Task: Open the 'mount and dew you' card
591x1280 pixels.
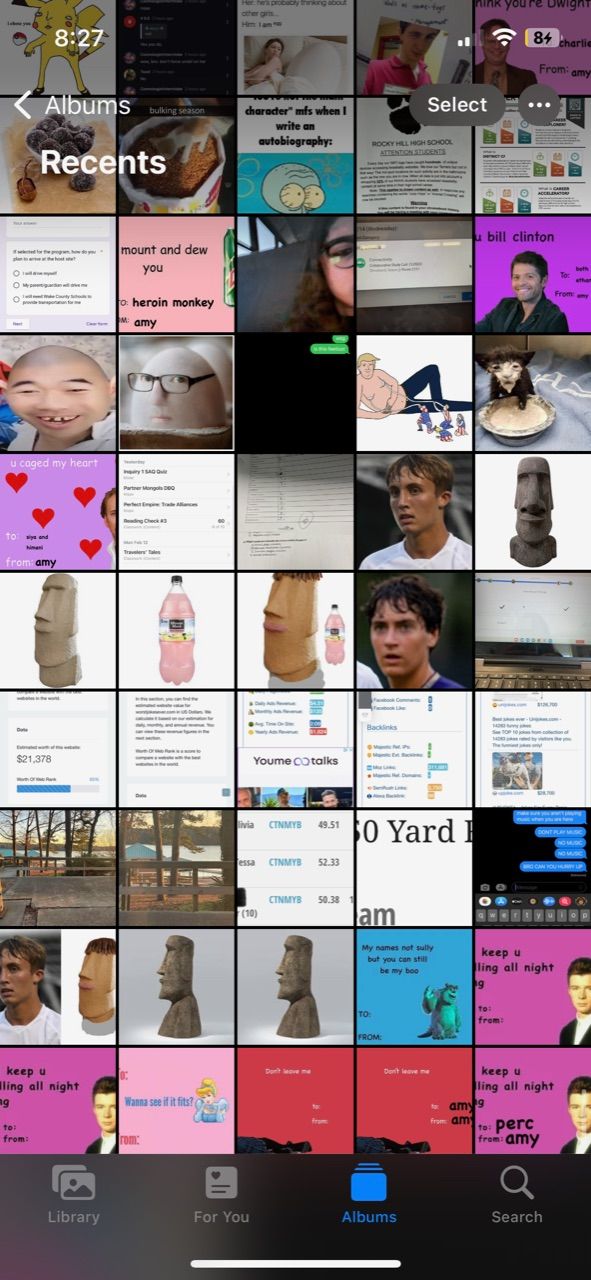Action: (176, 274)
